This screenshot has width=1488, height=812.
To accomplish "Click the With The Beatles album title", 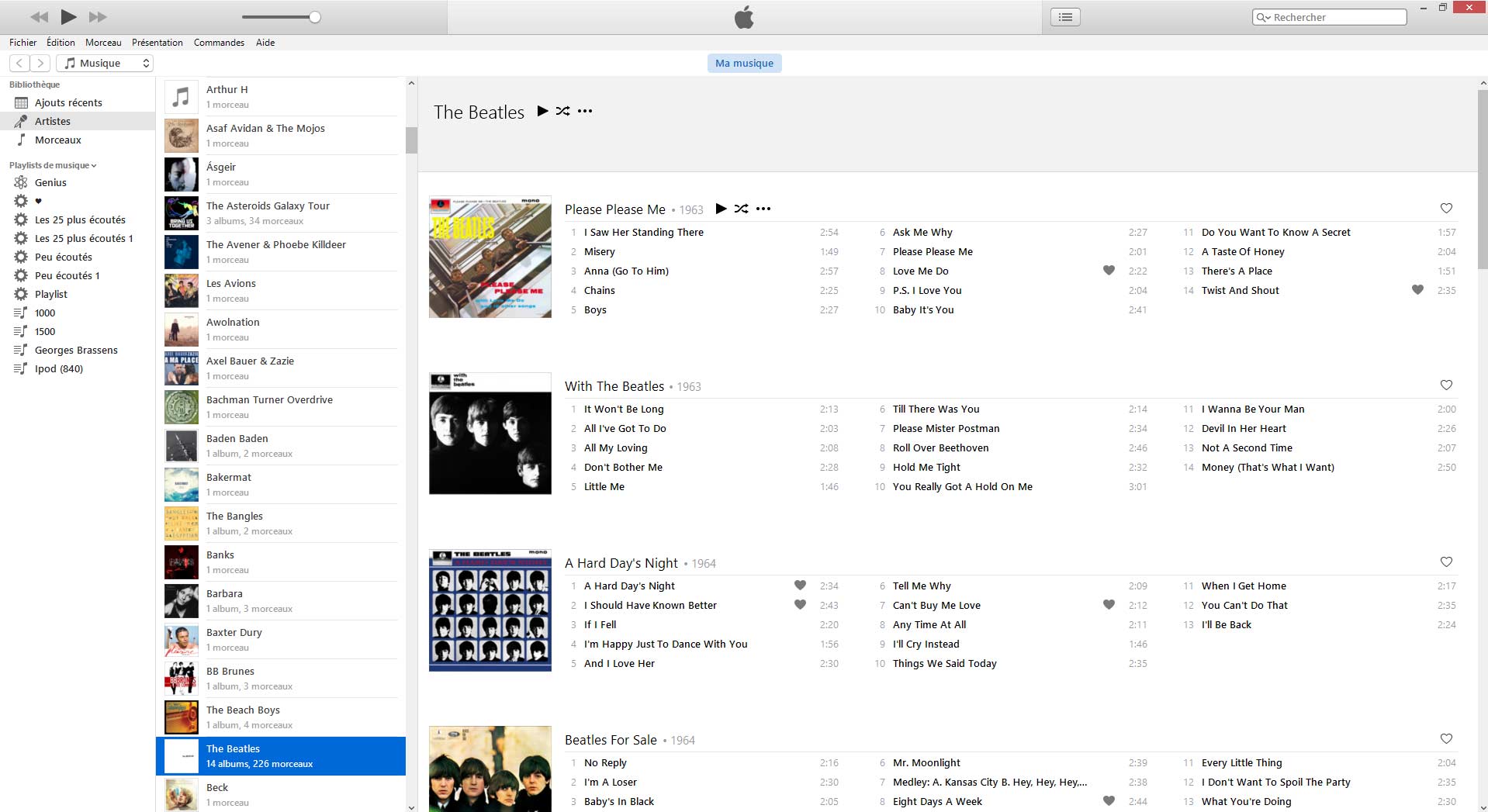I will [x=614, y=386].
